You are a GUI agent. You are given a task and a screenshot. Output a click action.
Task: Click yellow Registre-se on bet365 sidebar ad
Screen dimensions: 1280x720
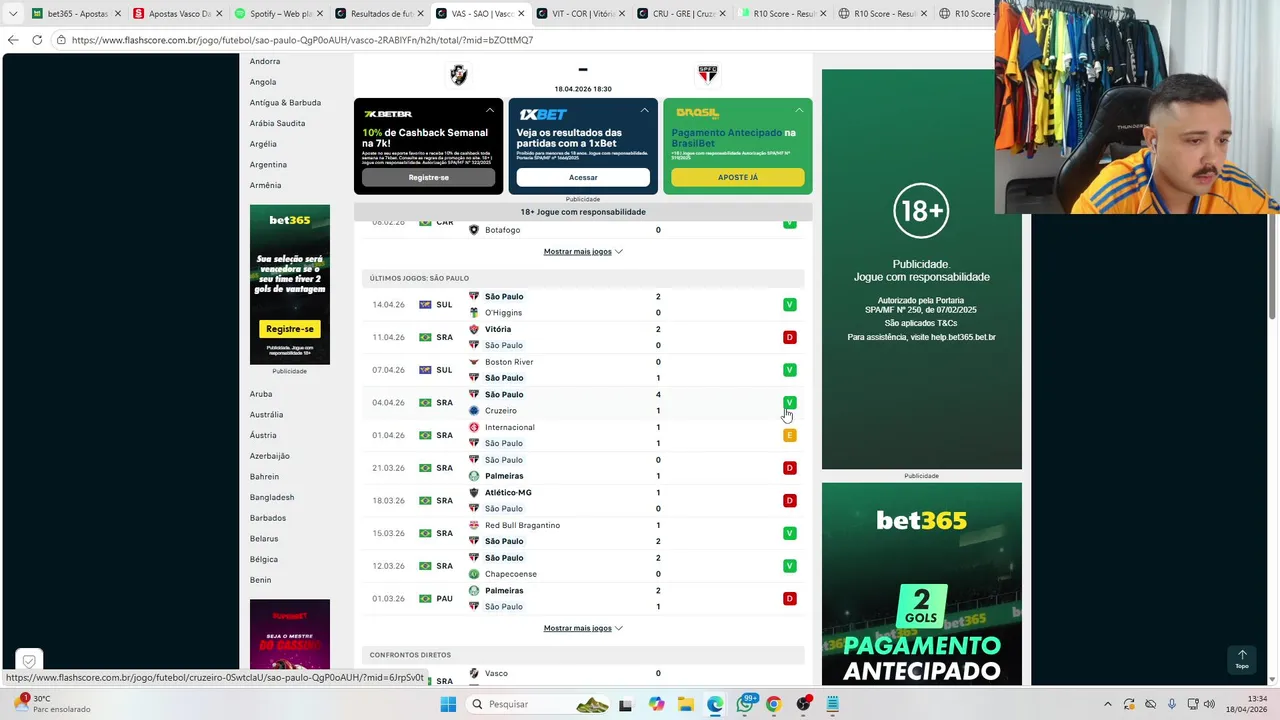(290, 329)
